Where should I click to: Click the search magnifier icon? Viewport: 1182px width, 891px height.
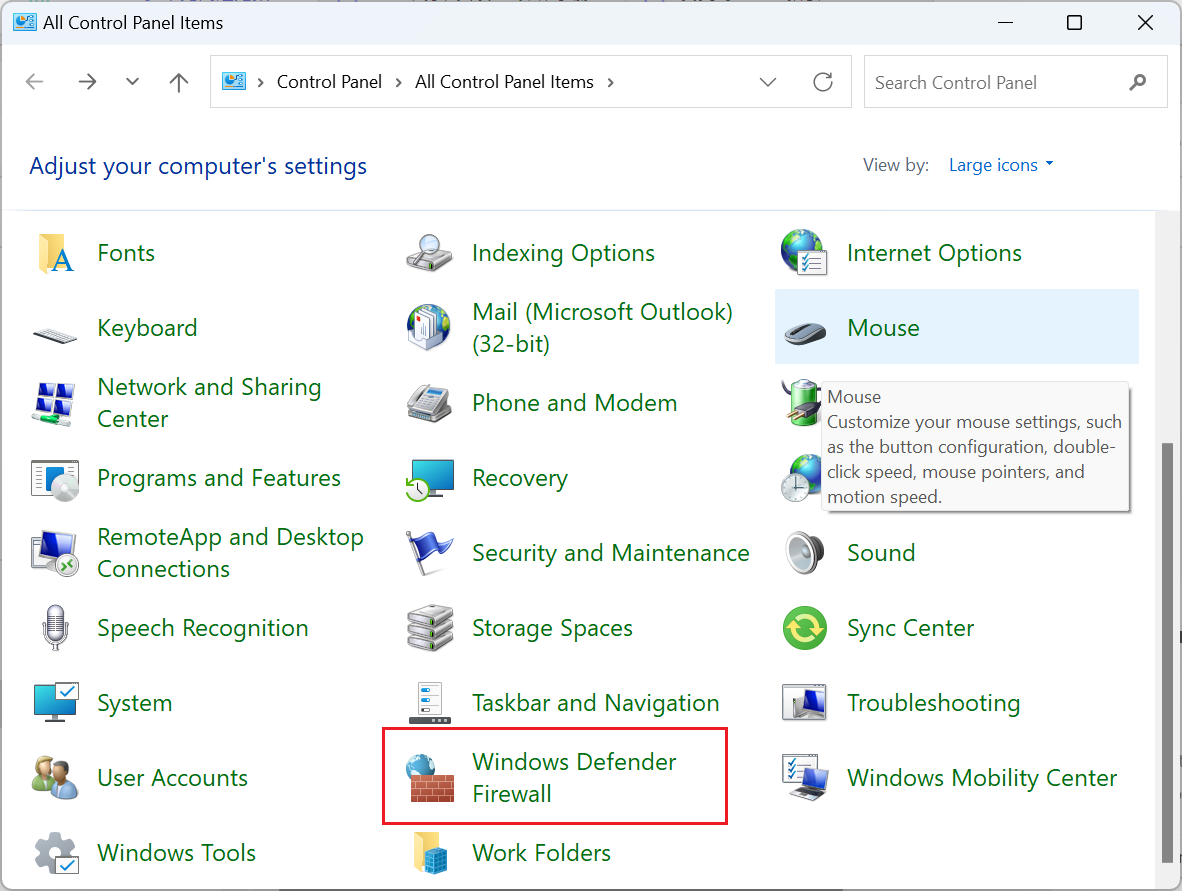[1138, 82]
